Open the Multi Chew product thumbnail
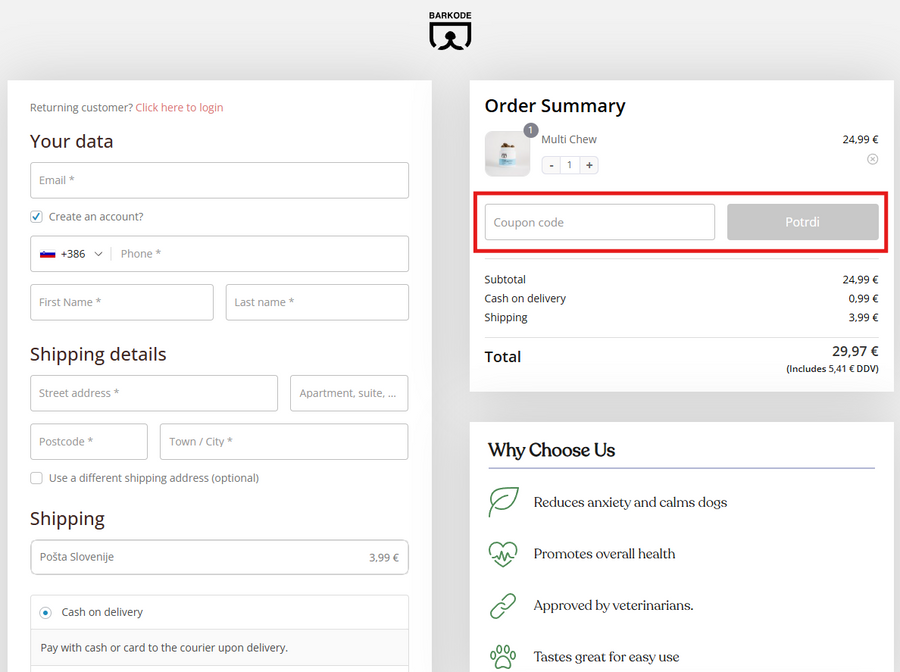Image resolution: width=900 pixels, height=672 pixels. (x=507, y=154)
